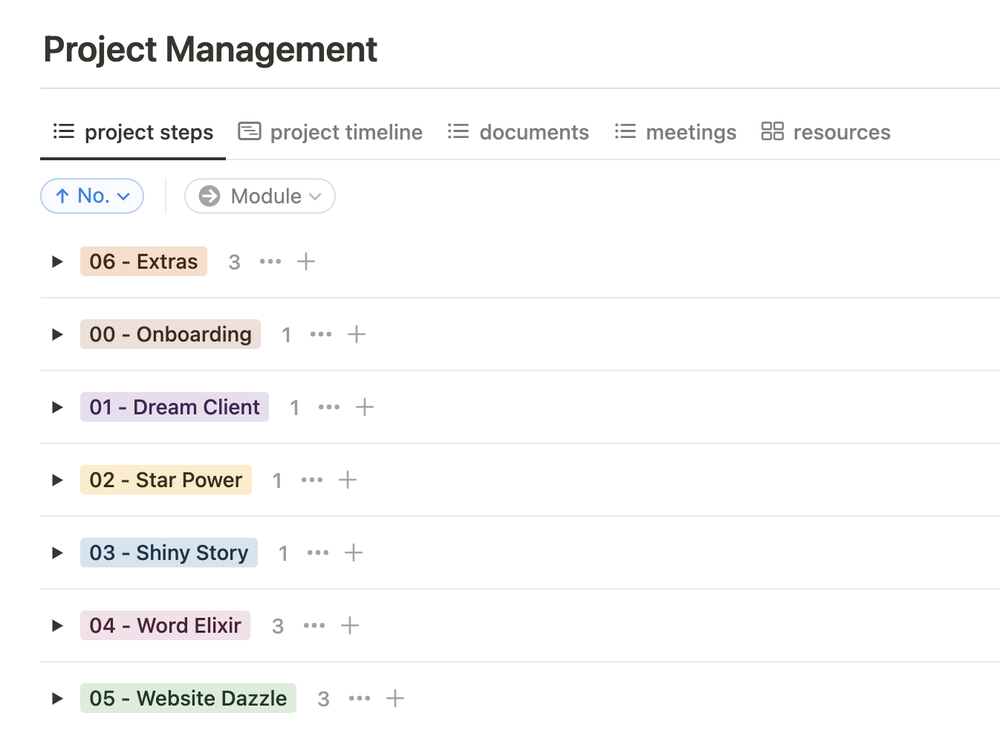Add a new item to 05 - Website Dazzle
The height and width of the screenshot is (747, 1000).
click(x=395, y=699)
